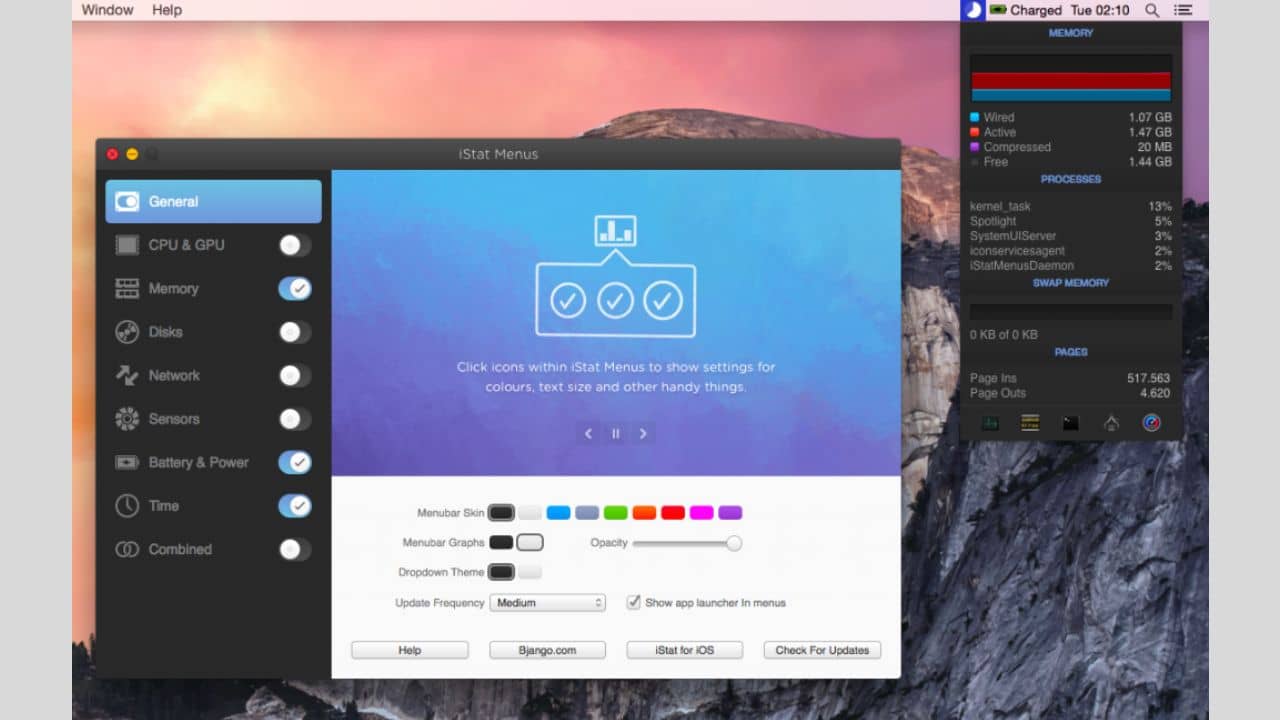Choose the light gray Menubar Skin swatch
This screenshot has width=1280, height=720.
point(530,513)
